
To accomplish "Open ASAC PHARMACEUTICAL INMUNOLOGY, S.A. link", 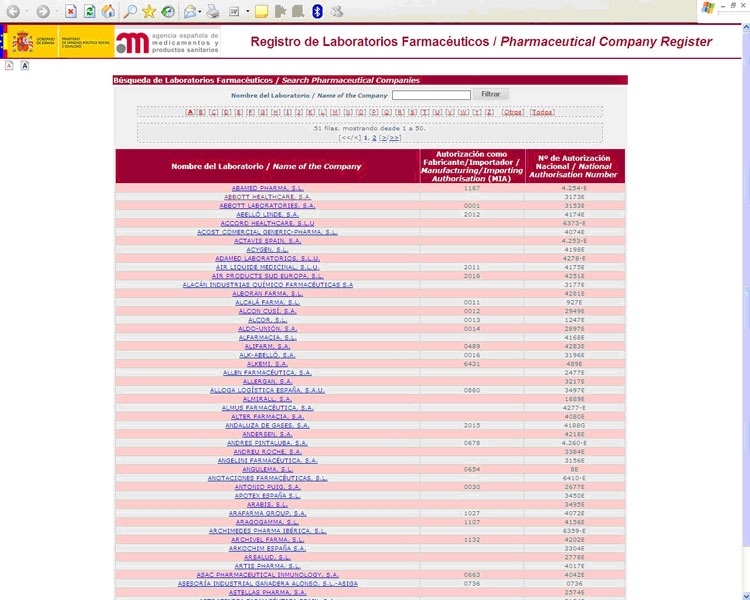I will (267, 575).
